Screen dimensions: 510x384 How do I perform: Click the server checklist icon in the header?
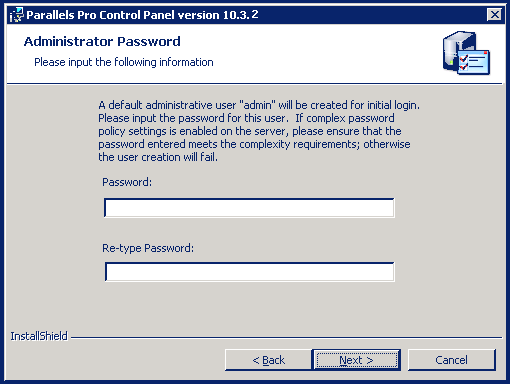(x=466, y=53)
